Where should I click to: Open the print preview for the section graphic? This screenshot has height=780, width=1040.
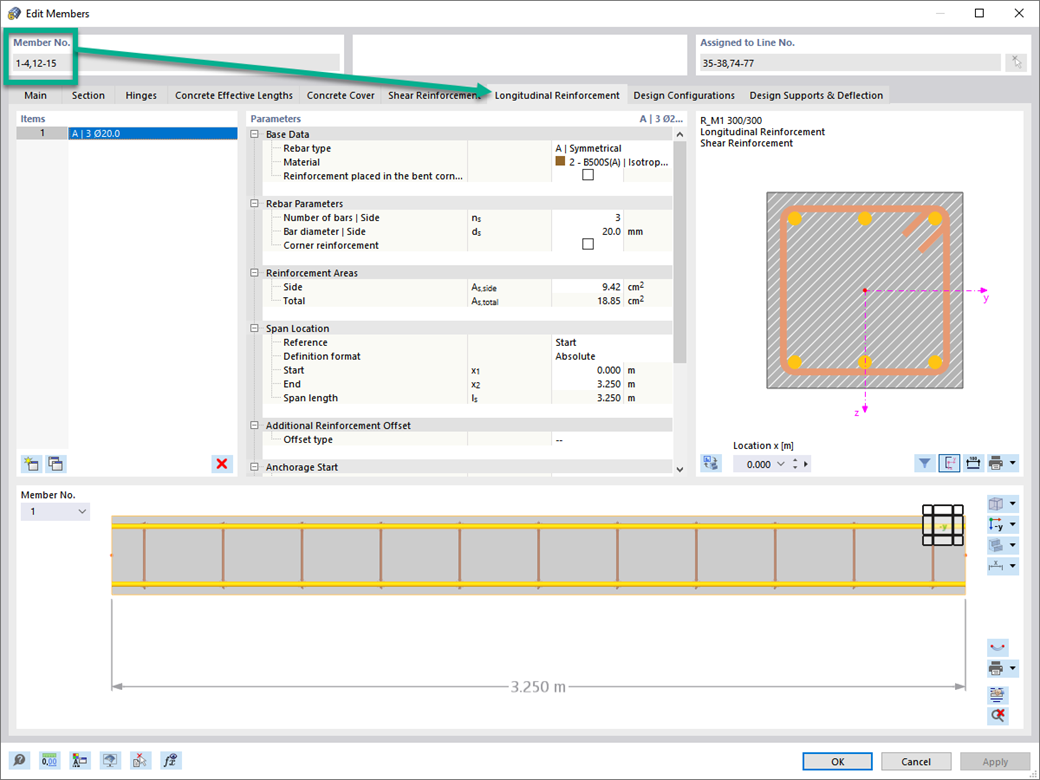[x=998, y=462]
